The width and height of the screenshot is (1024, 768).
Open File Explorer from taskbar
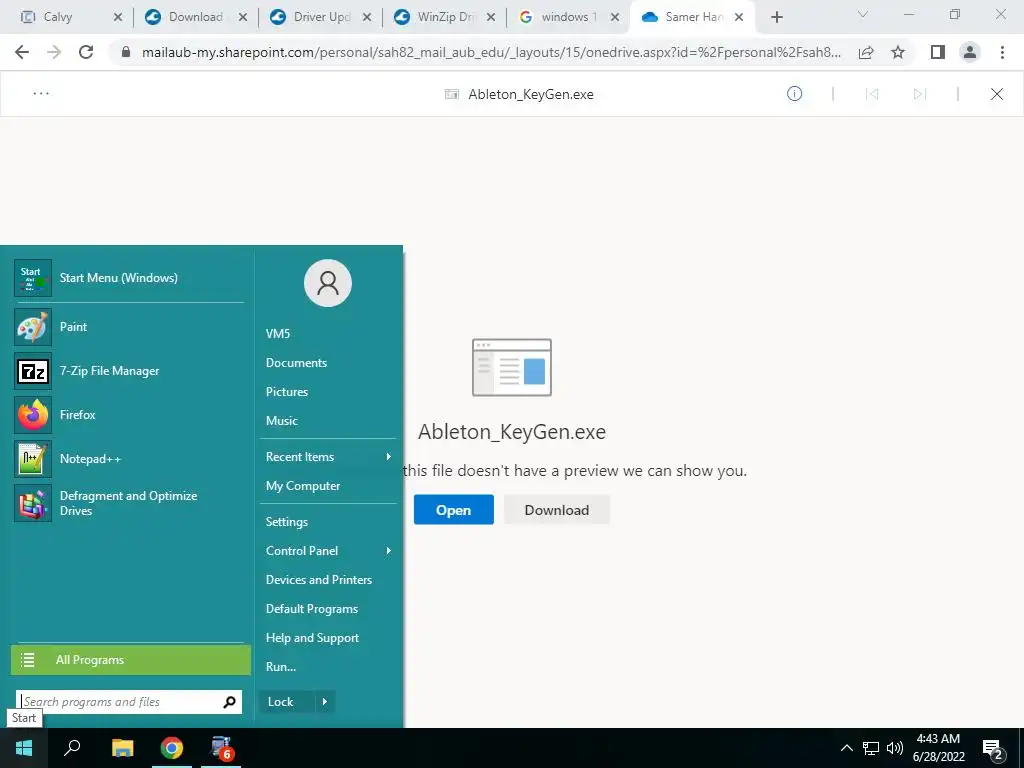click(122, 748)
